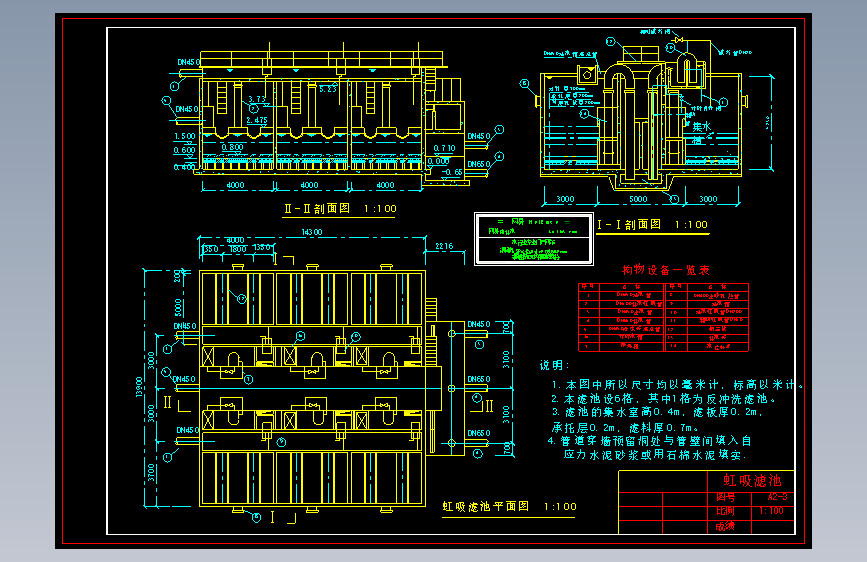The width and height of the screenshot is (867, 562).
Task: Click the 1800 dimension above the plan
Action: pyautogui.click(x=238, y=249)
